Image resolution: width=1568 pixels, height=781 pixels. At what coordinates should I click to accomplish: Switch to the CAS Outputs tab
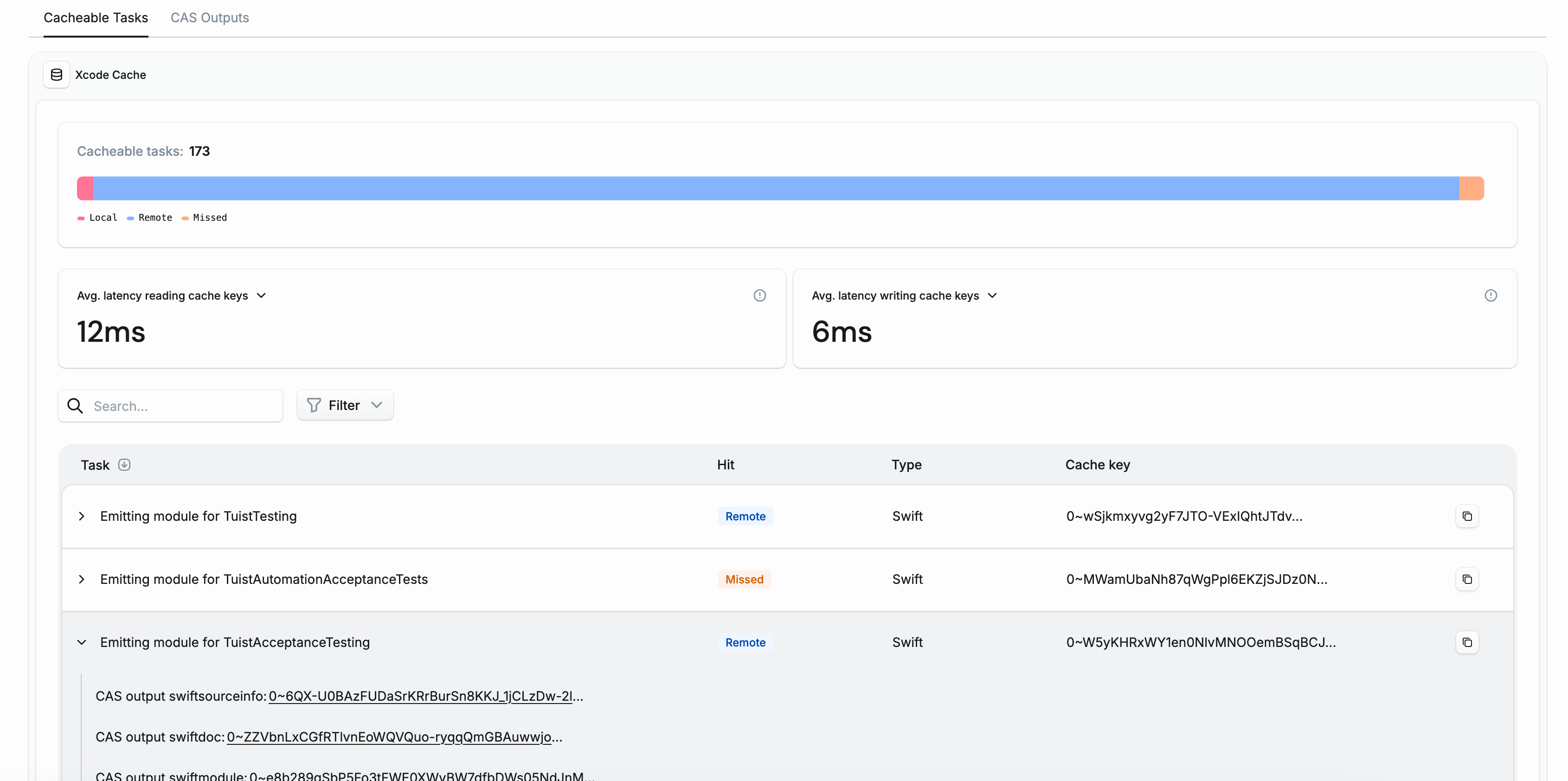click(209, 18)
